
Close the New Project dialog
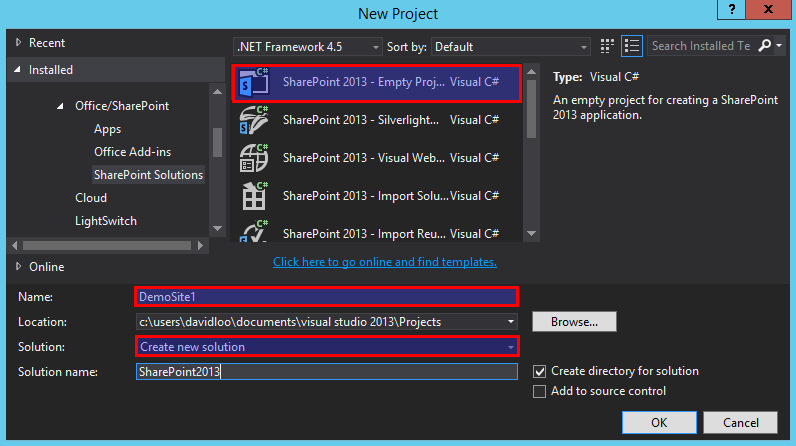[x=768, y=9]
